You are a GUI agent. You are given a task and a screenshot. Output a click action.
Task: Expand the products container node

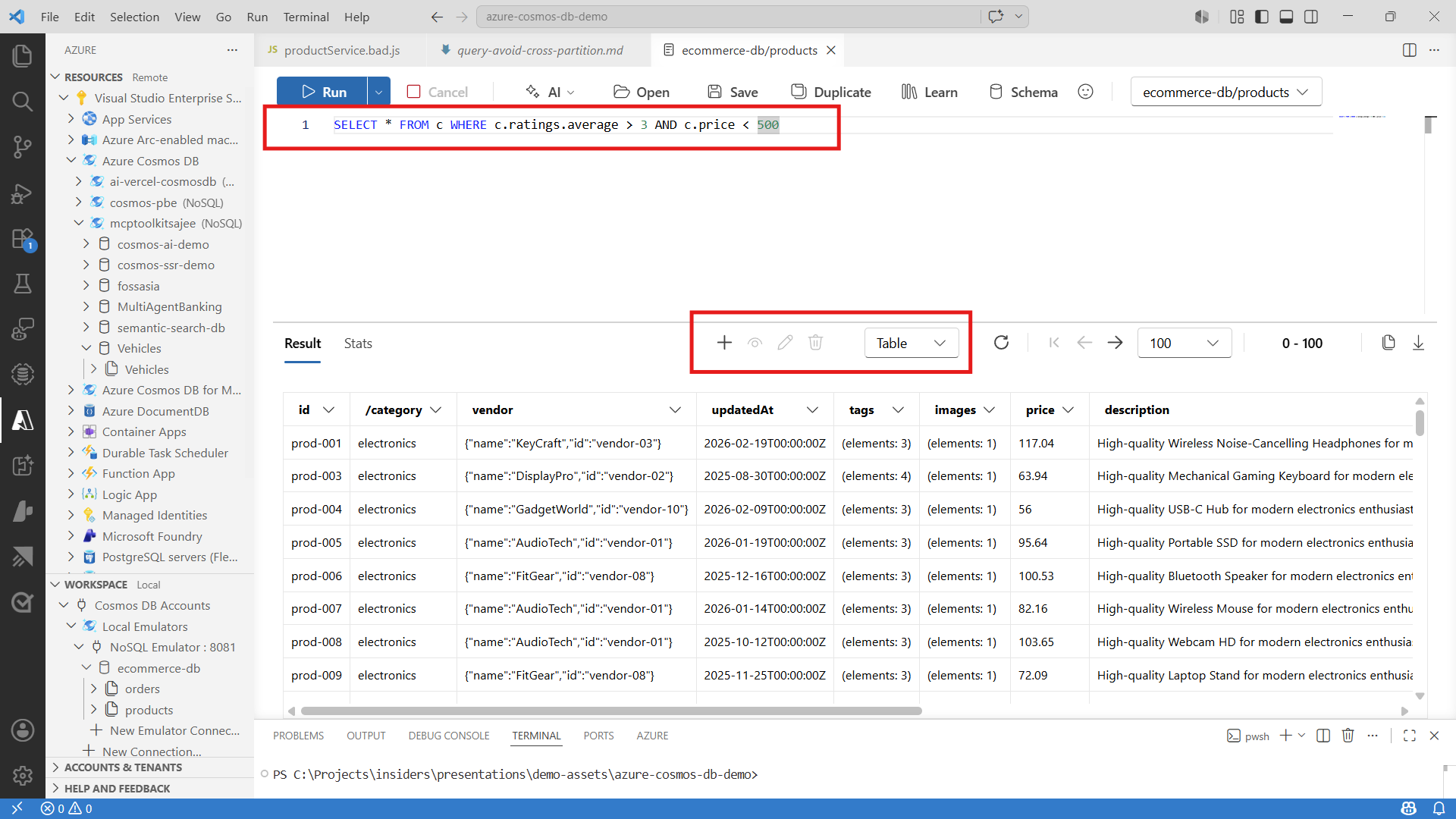click(94, 710)
